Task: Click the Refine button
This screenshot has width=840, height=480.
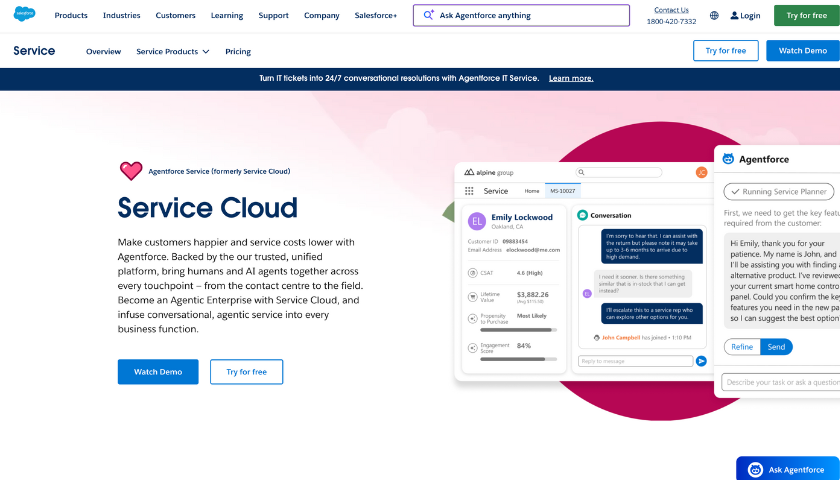Action: point(742,347)
